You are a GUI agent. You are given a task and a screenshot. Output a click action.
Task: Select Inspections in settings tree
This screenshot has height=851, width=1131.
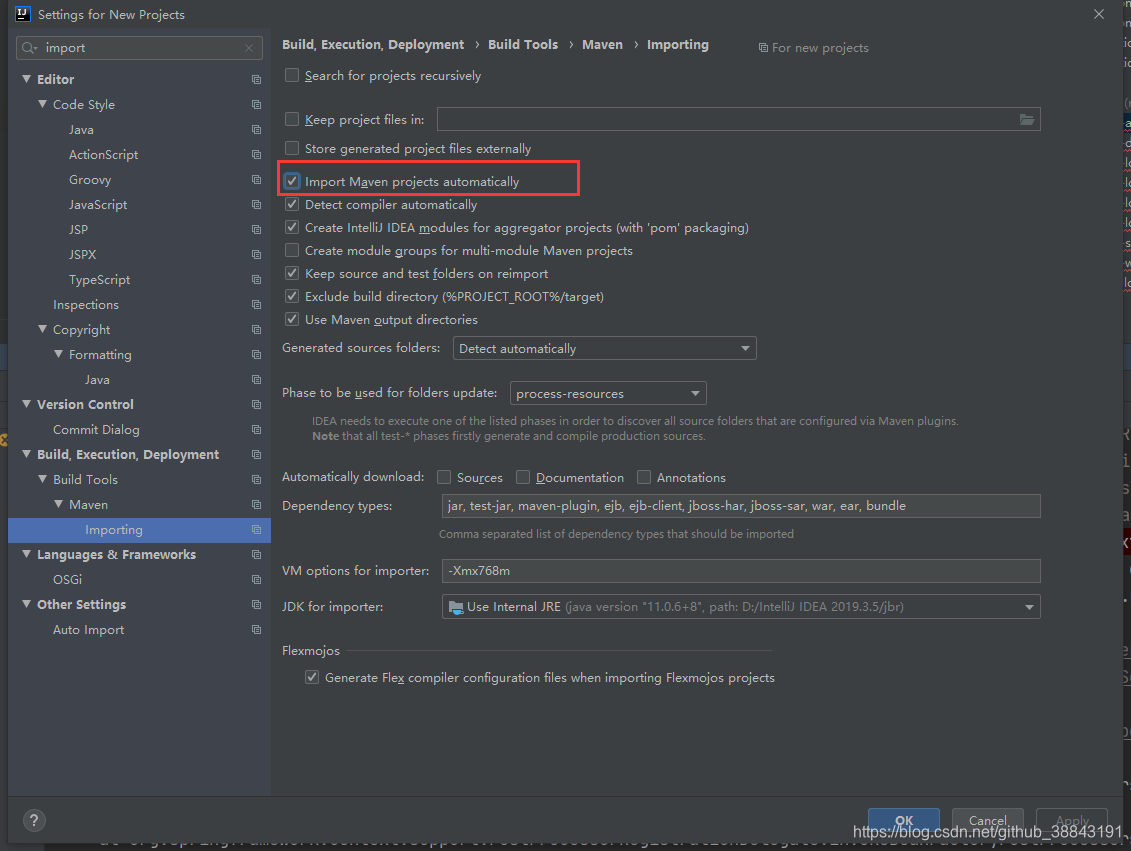click(86, 304)
